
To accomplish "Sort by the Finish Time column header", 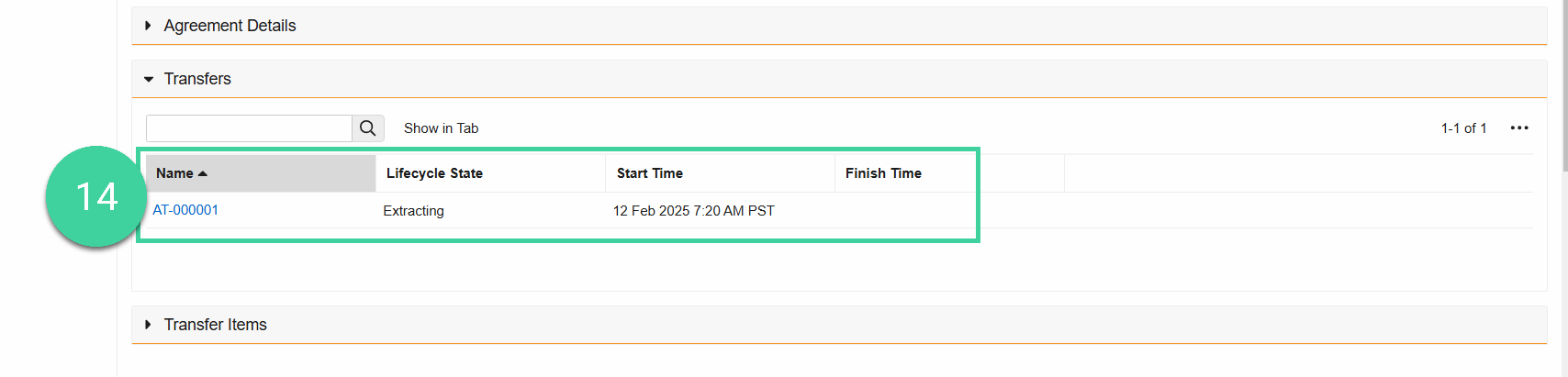I will point(883,173).
